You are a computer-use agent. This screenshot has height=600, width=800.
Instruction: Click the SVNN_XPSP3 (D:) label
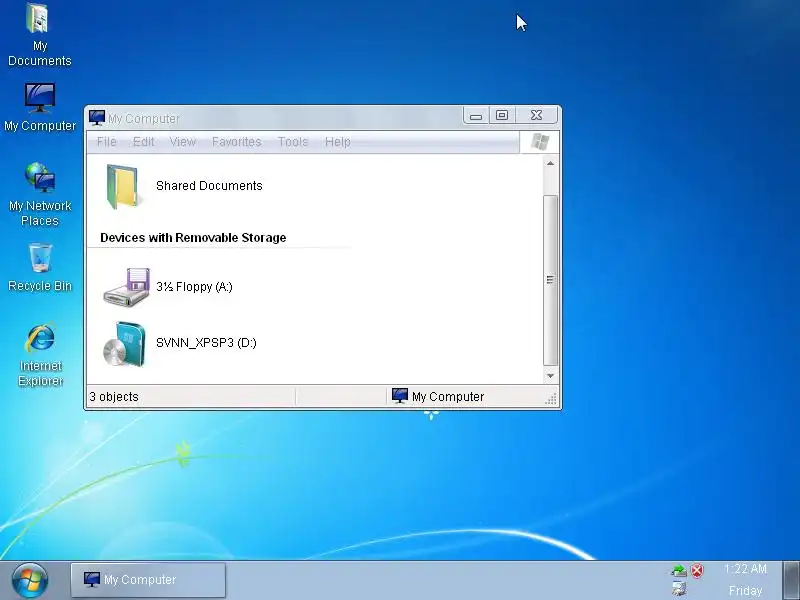point(206,343)
